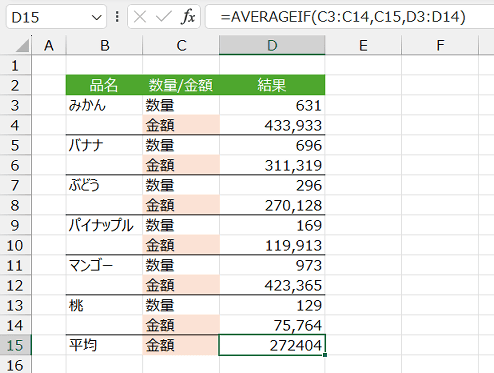Cancel formula entry with the X icon
Screen dimensions: 494x373
[140, 16]
